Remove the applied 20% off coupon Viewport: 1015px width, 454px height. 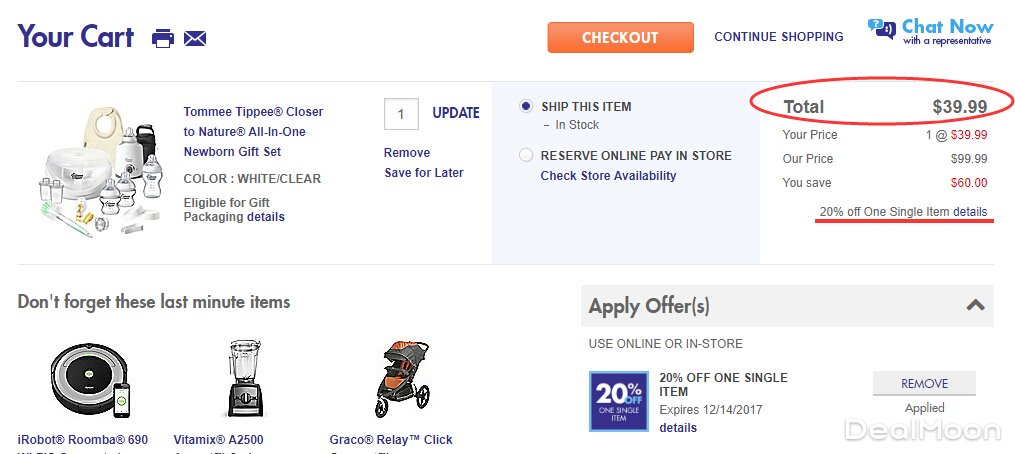924,384
